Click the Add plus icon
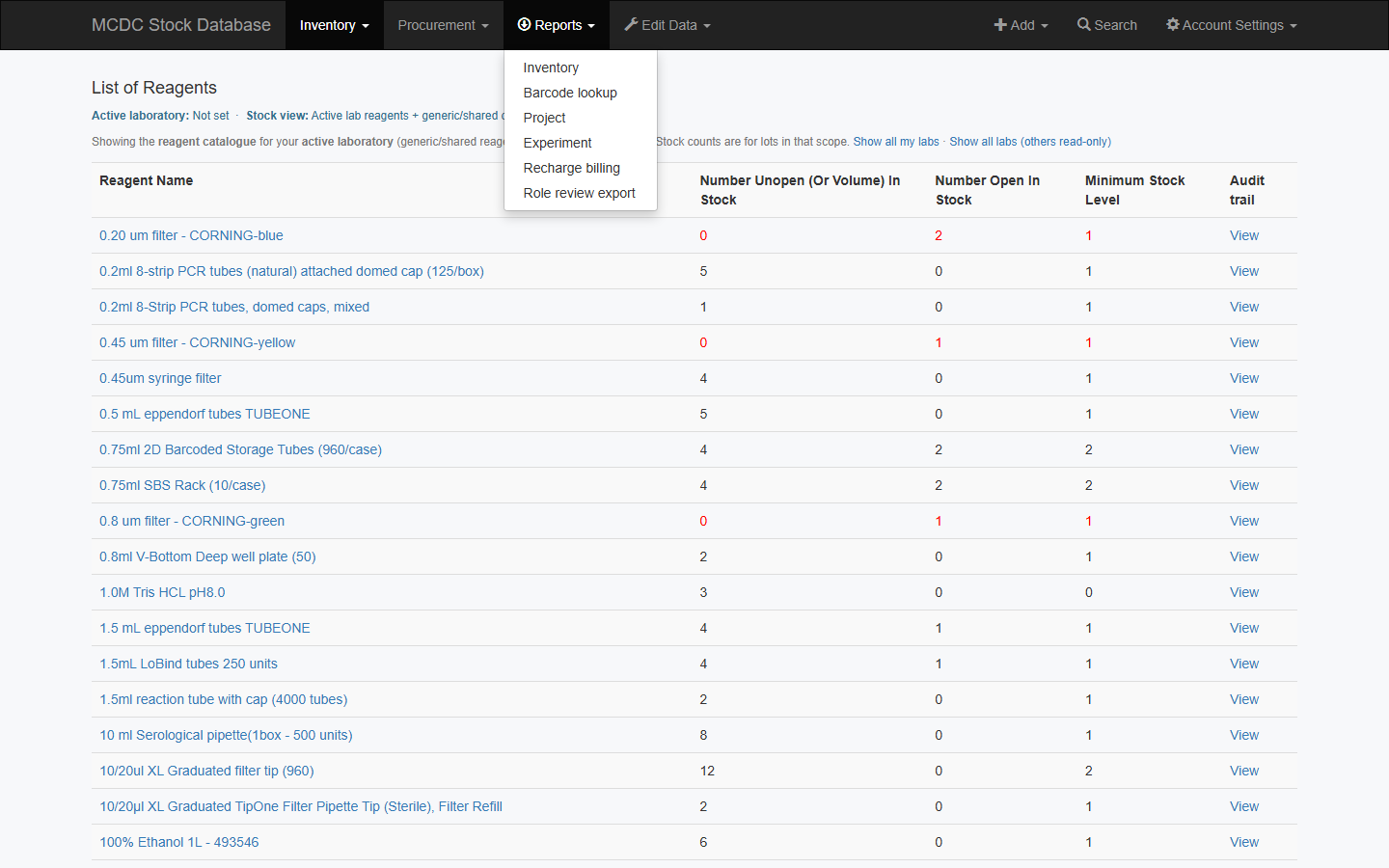This screenshot has height=868, width=1389. click(x=1000, y=24)
